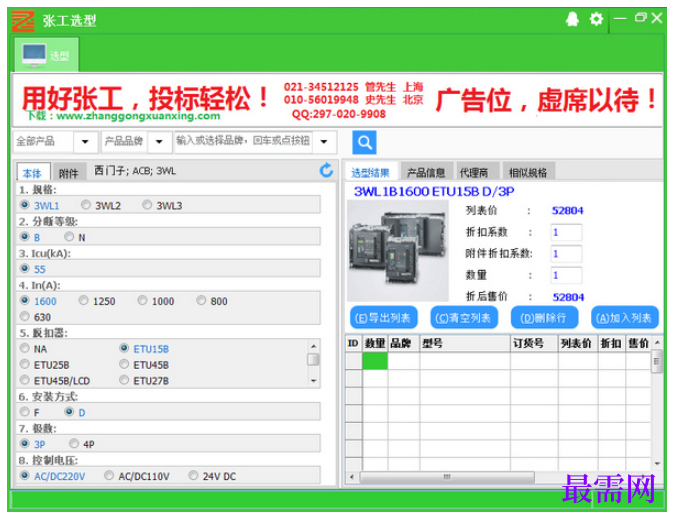The image size is (674, 520).
Task: Select rated current 800
Action: click(201, 300)
